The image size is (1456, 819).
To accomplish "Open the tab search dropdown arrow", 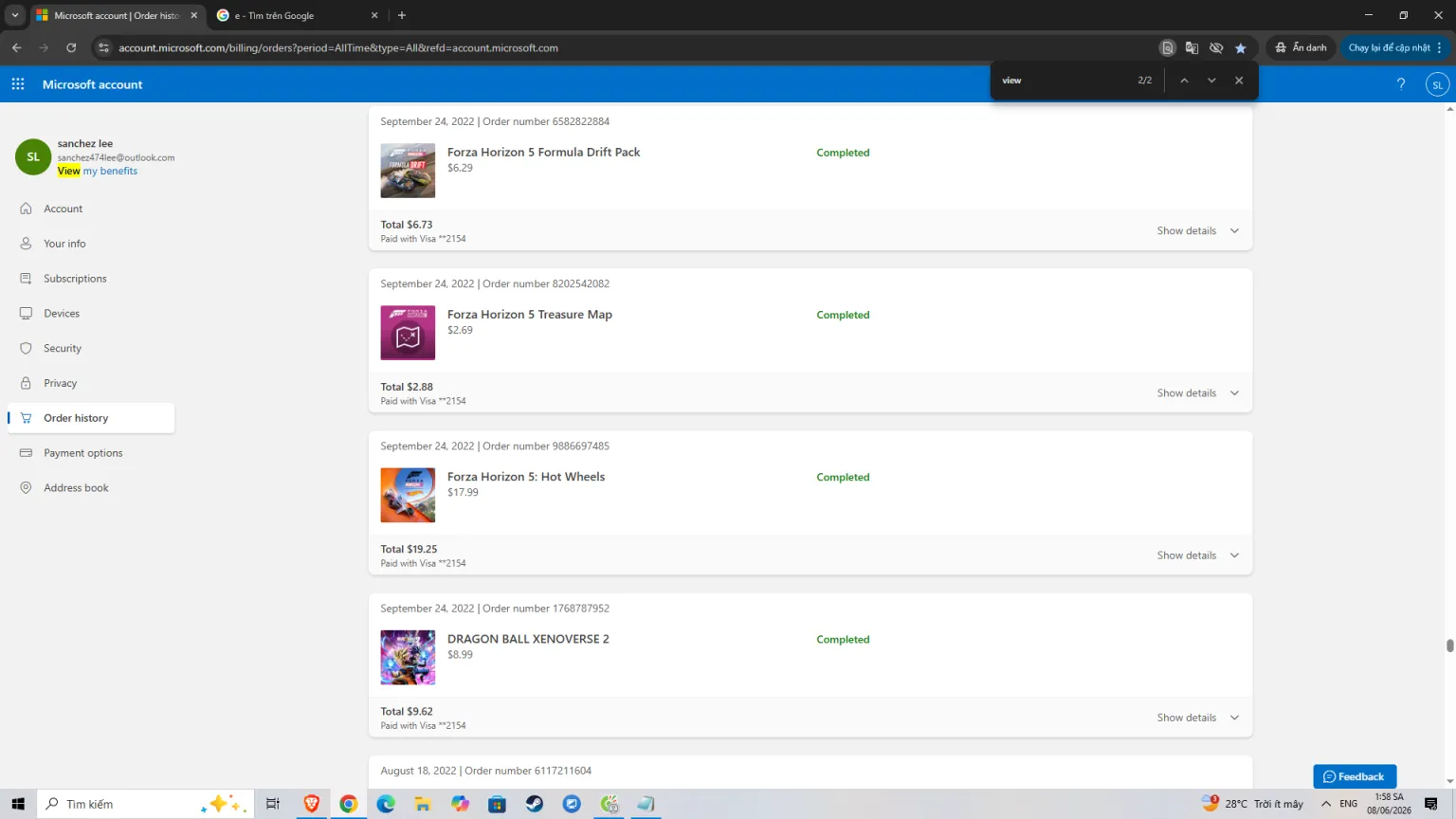I will point(15,15).
